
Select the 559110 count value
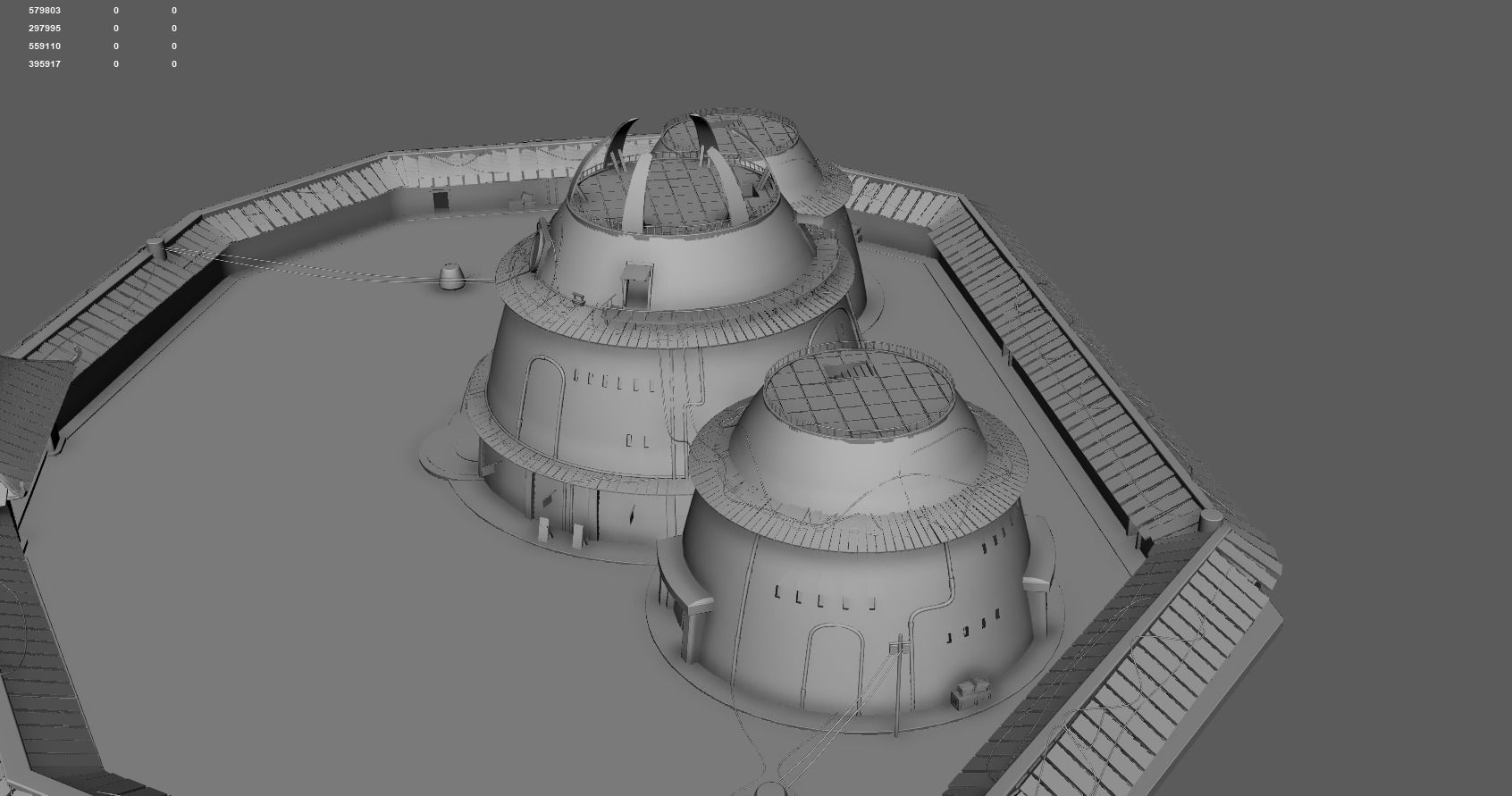click(45, 46)
